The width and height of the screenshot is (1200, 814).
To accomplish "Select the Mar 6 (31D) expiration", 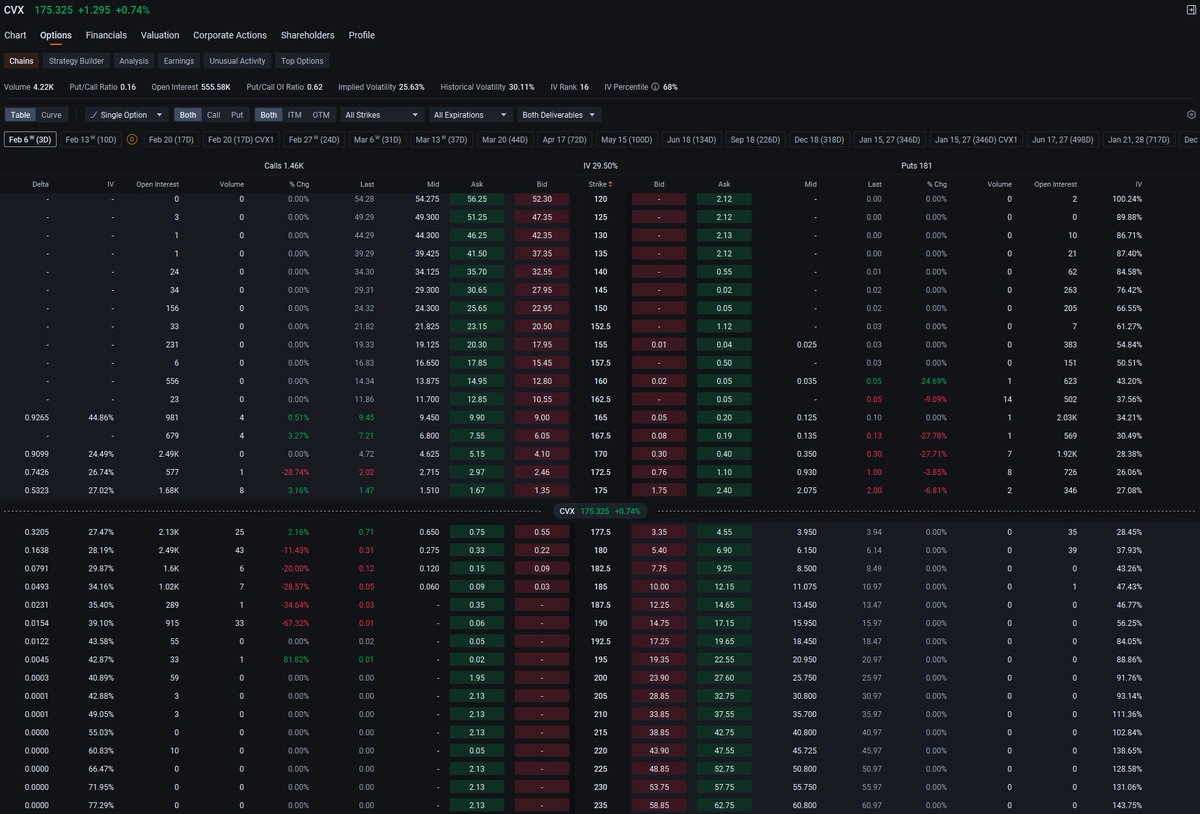I will click(x=377, y=140).
